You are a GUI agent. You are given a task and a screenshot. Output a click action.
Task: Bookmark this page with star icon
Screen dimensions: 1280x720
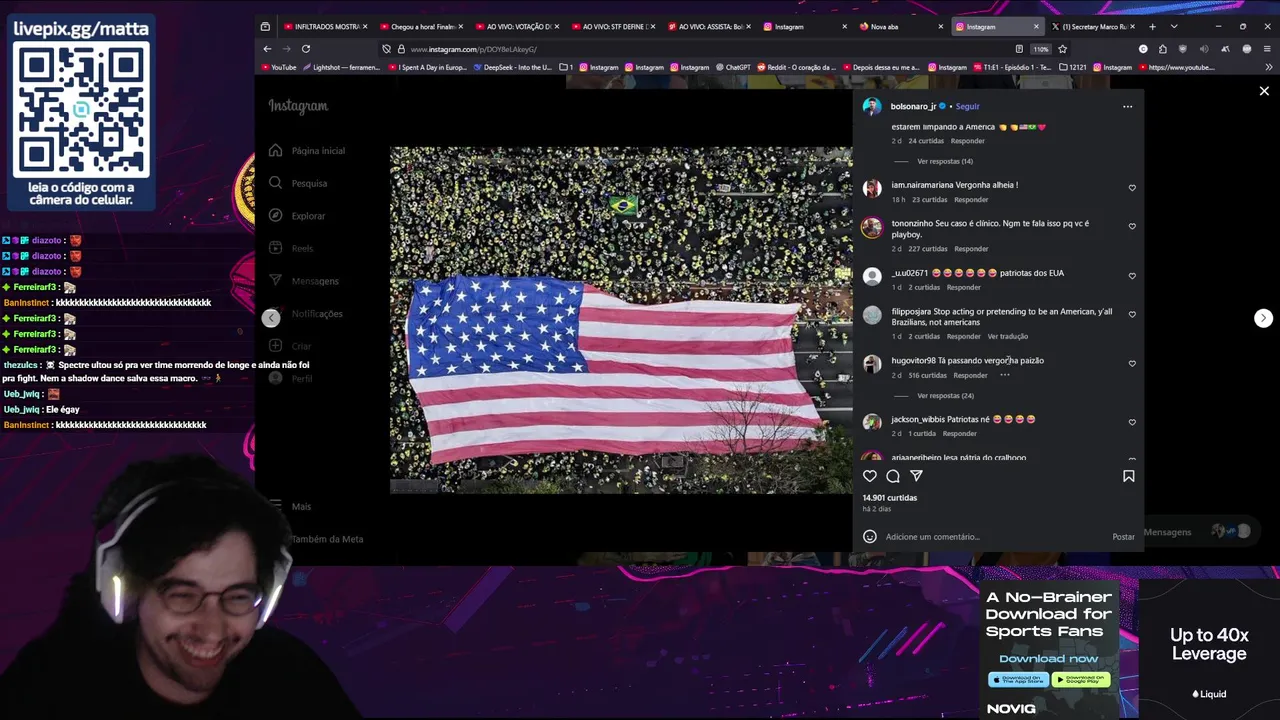point(1062,49)
